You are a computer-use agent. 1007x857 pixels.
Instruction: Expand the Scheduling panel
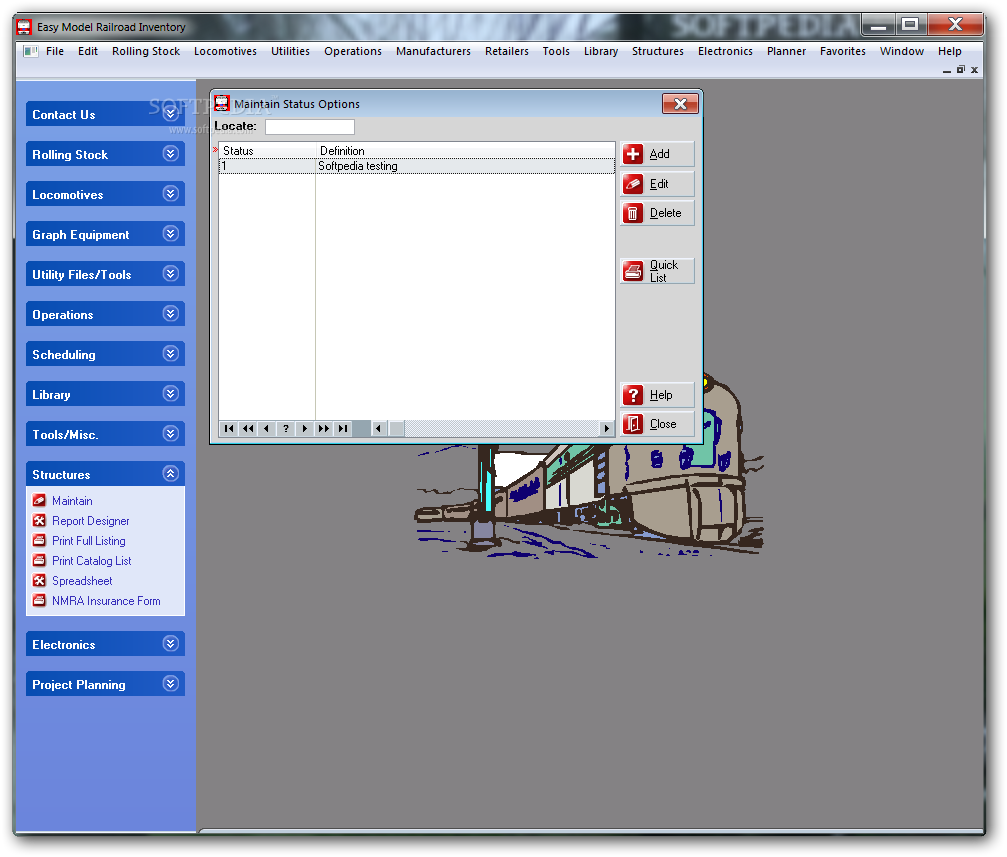(170, 353)
